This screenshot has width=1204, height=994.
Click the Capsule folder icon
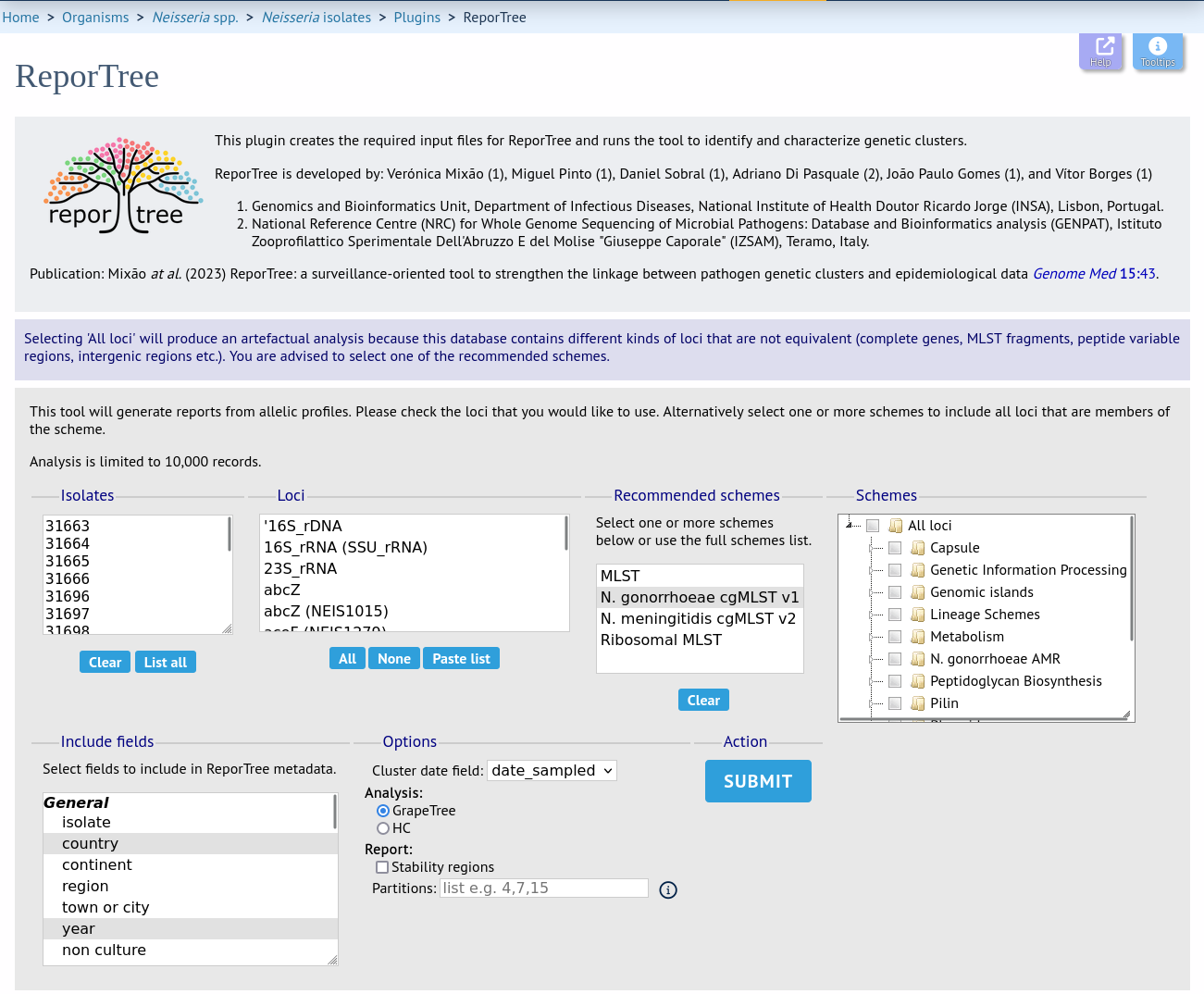(918, 548)
